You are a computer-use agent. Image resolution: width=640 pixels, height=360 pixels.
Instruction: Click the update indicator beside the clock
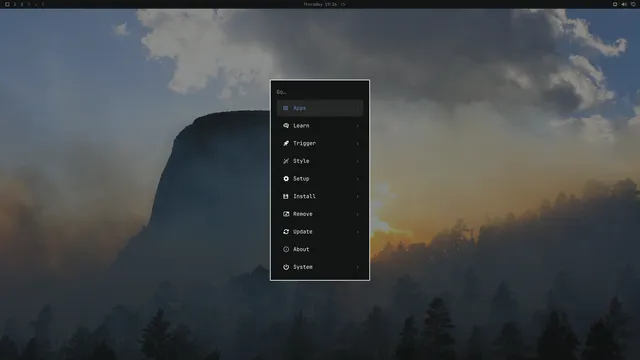343,4
